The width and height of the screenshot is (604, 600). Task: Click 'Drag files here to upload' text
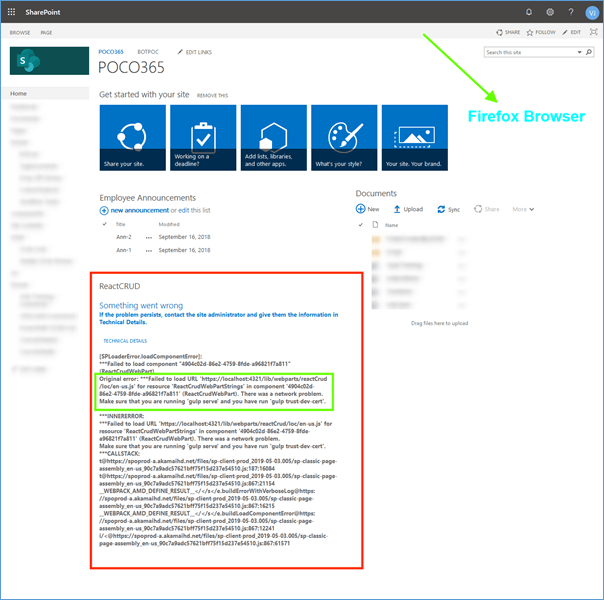pos(440,323)
